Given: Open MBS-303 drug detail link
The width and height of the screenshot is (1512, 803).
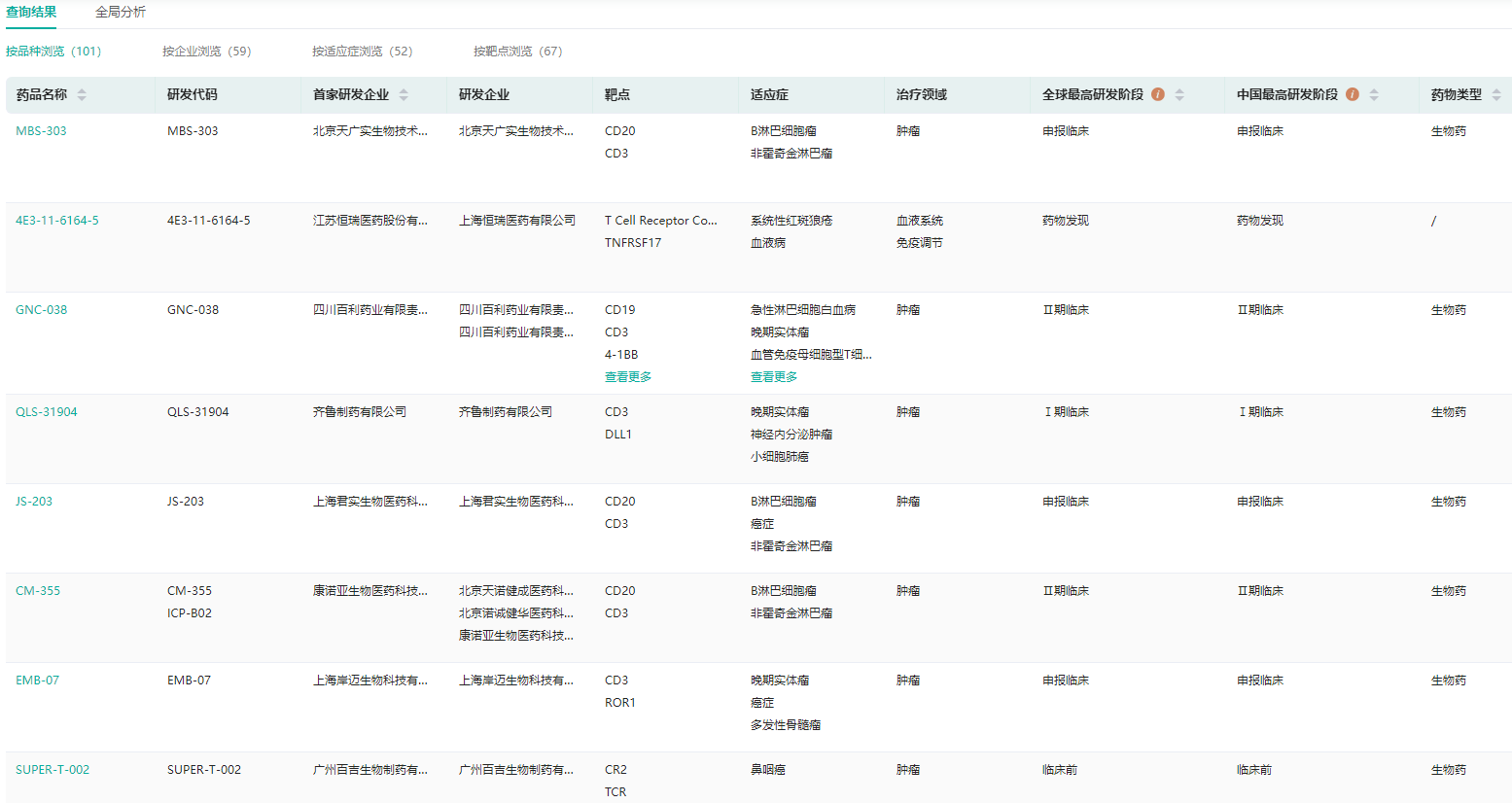Looking at the screenshot, I should (x=41, y=131).
